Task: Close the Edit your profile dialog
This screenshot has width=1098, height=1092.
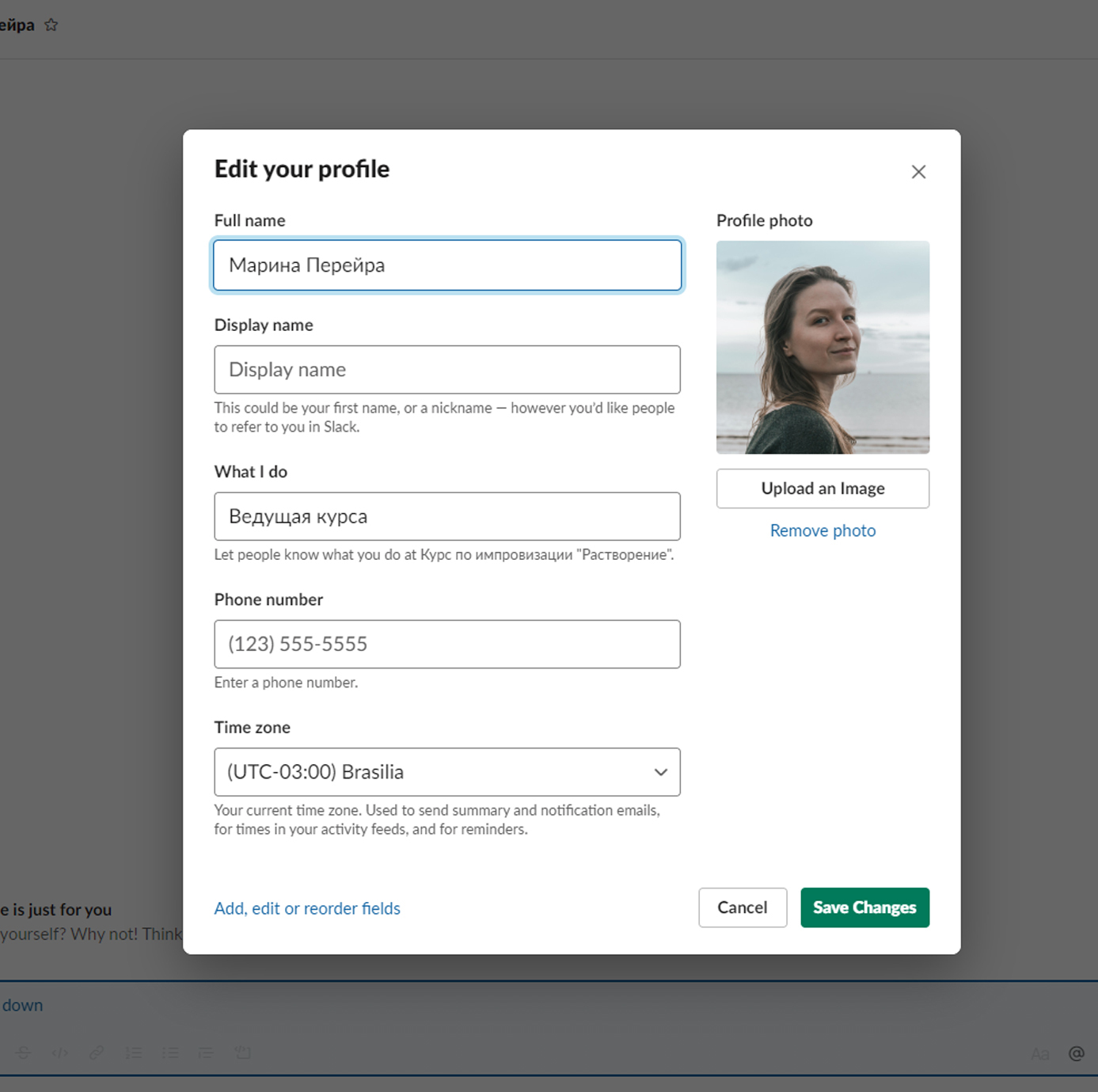Action: tap(918, 172)
